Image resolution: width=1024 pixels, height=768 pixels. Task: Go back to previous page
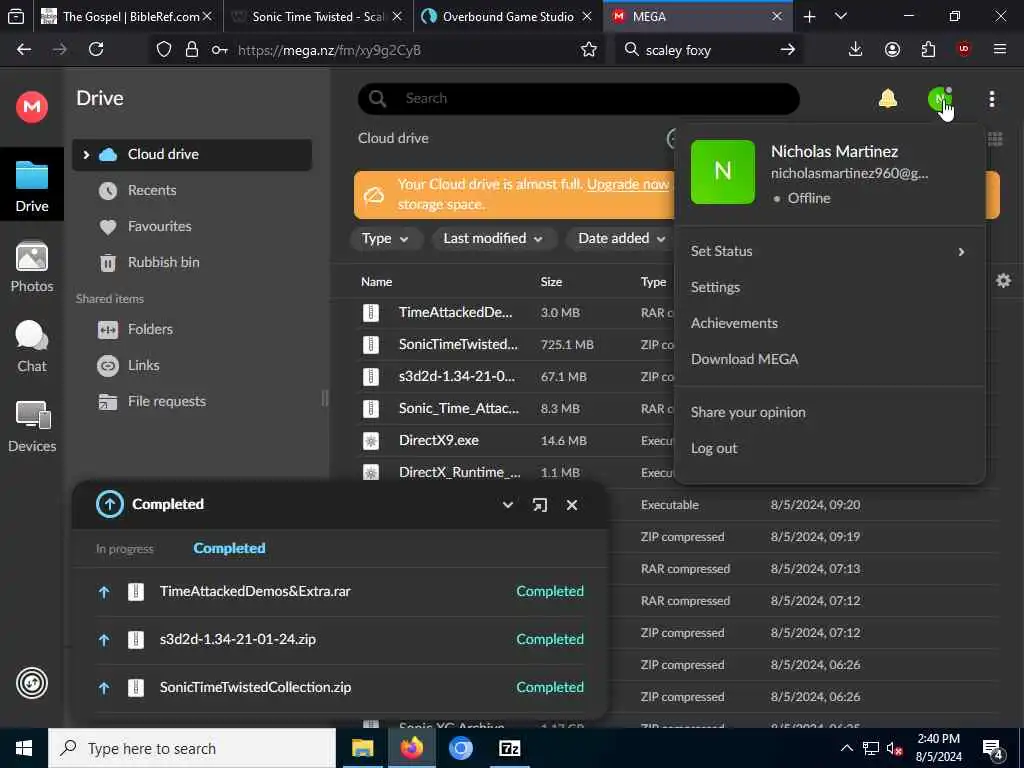[x=24, y=50]
